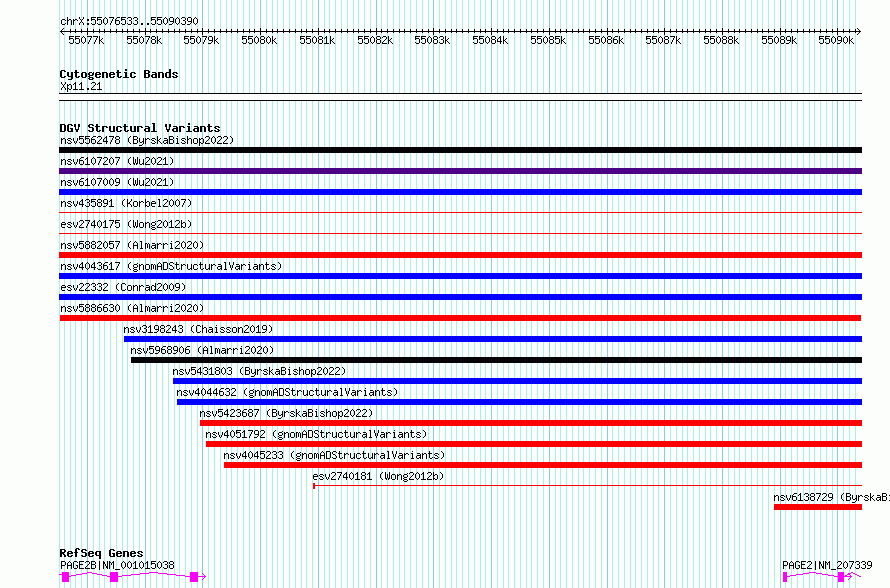
Task: Click the 55086k ruler tick label
Action: tap(606, 40)
